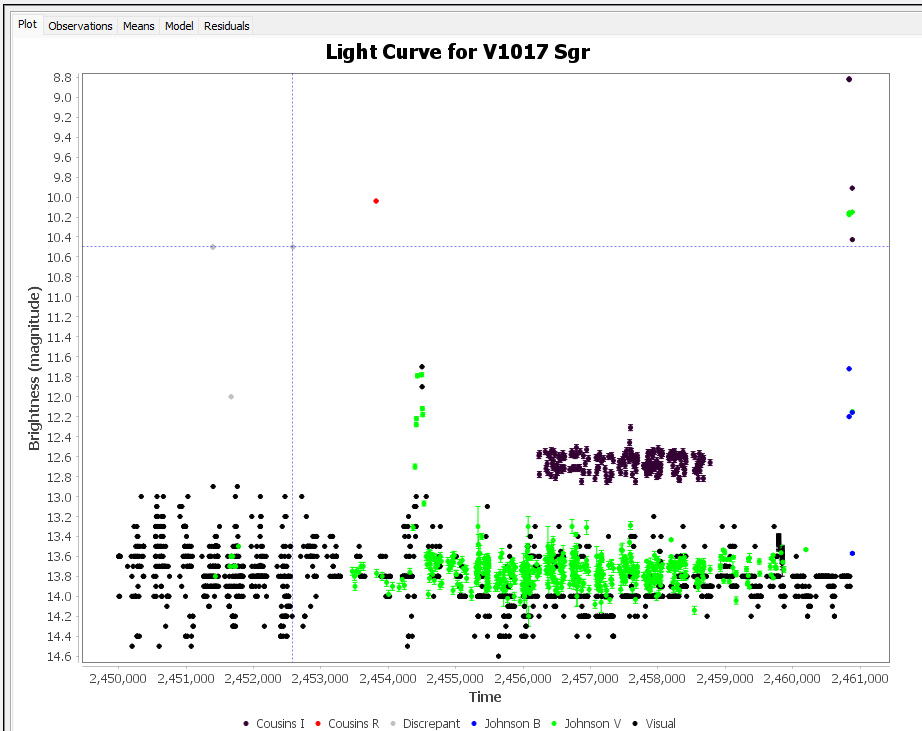Click the Cousins R legend entry
Image resolution: width=922 pixels, height=731 pixels.
click(x=347, y=723)
